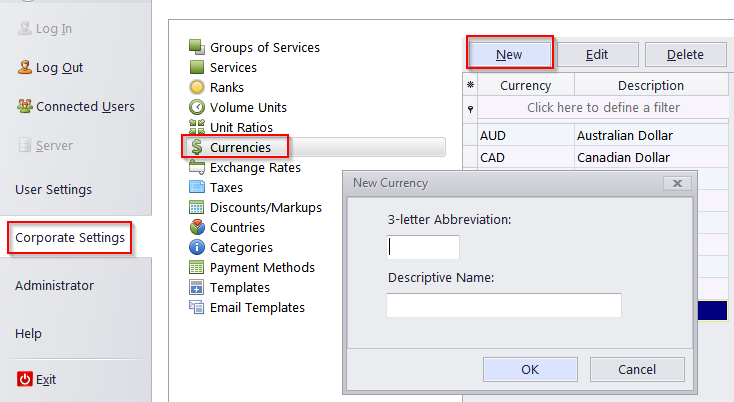This screenshot has width=734, height=402.
Task: Select the AUD Australian Dollar row
Action: 596,135
